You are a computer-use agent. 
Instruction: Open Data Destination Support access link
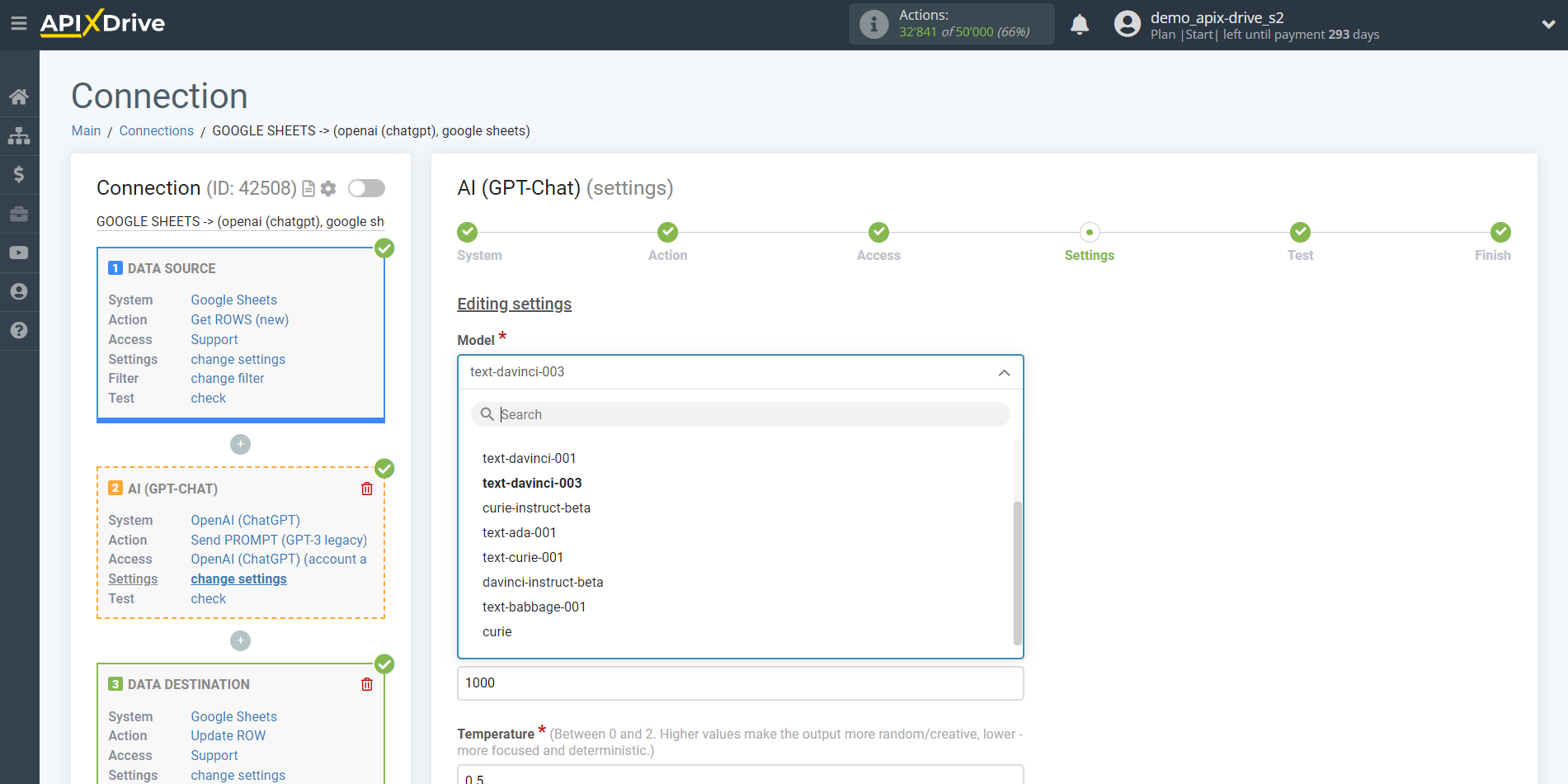coord(214,755)
